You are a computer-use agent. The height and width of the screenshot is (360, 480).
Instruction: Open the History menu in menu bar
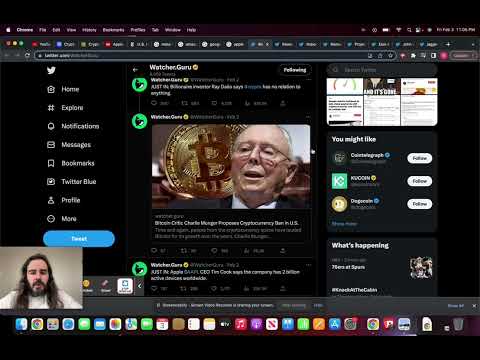[89, 30]
